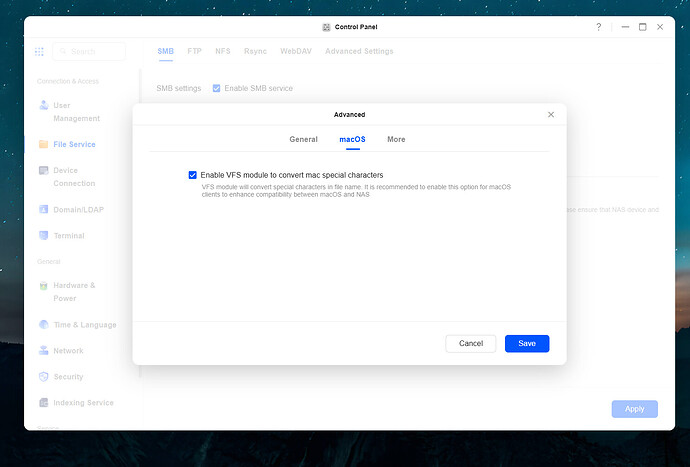The height and width of the screenshot is (467, 690).
Task: Click the Terminal sidebar icon
Action: tap(43, 235)
